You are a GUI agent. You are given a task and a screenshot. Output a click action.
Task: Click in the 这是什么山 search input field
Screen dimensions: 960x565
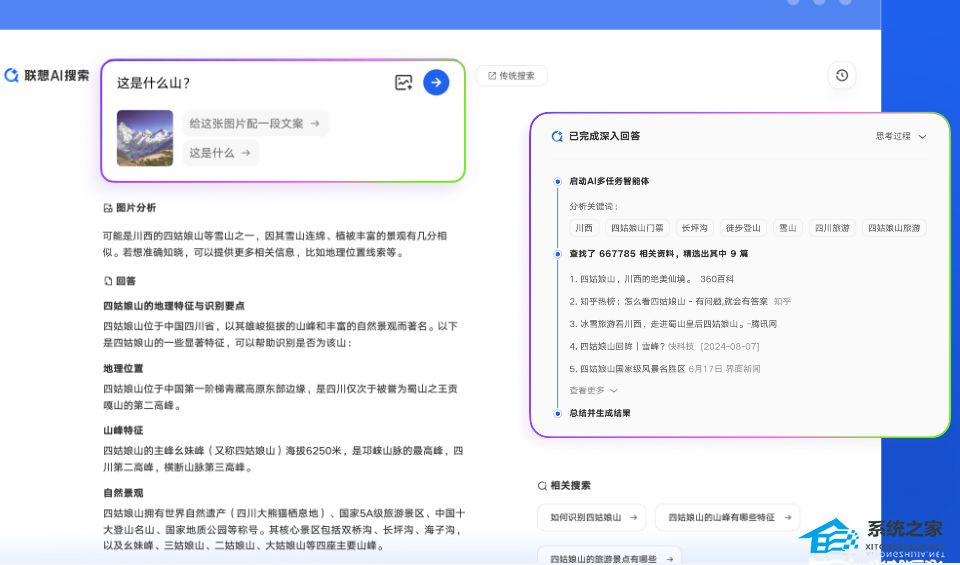(250, 83)
